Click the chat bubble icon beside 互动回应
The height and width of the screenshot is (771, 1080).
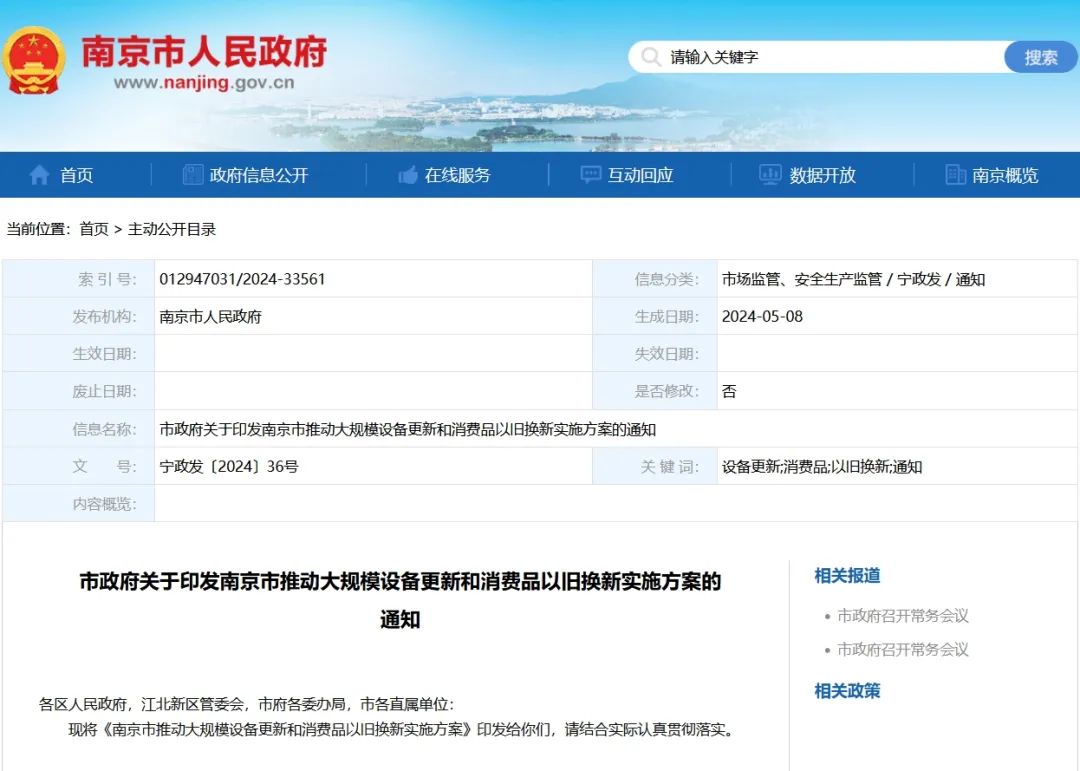pyautogui.click(x=591, y=175)
